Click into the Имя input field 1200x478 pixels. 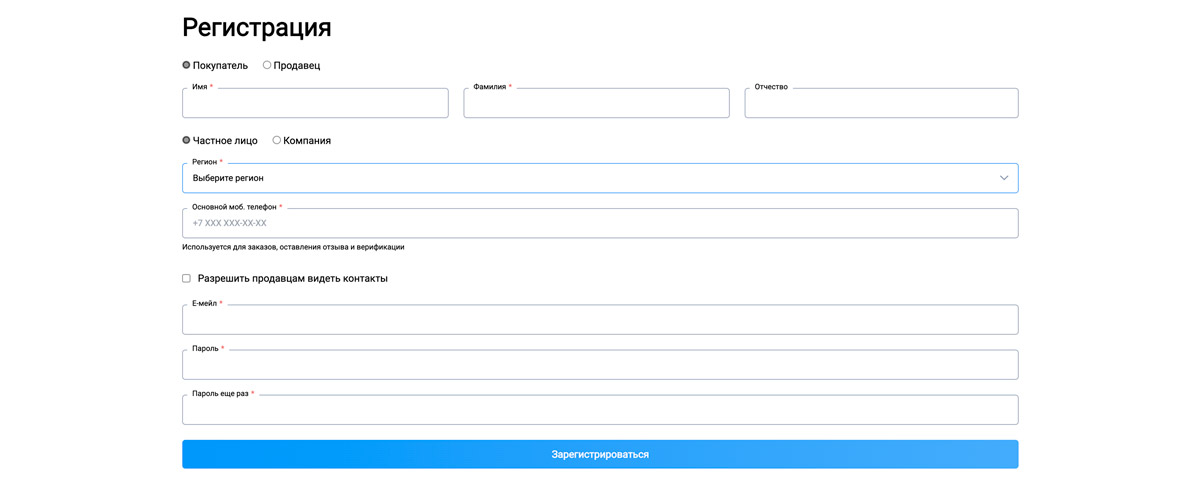pyautogui.click(x=315, y=104)
